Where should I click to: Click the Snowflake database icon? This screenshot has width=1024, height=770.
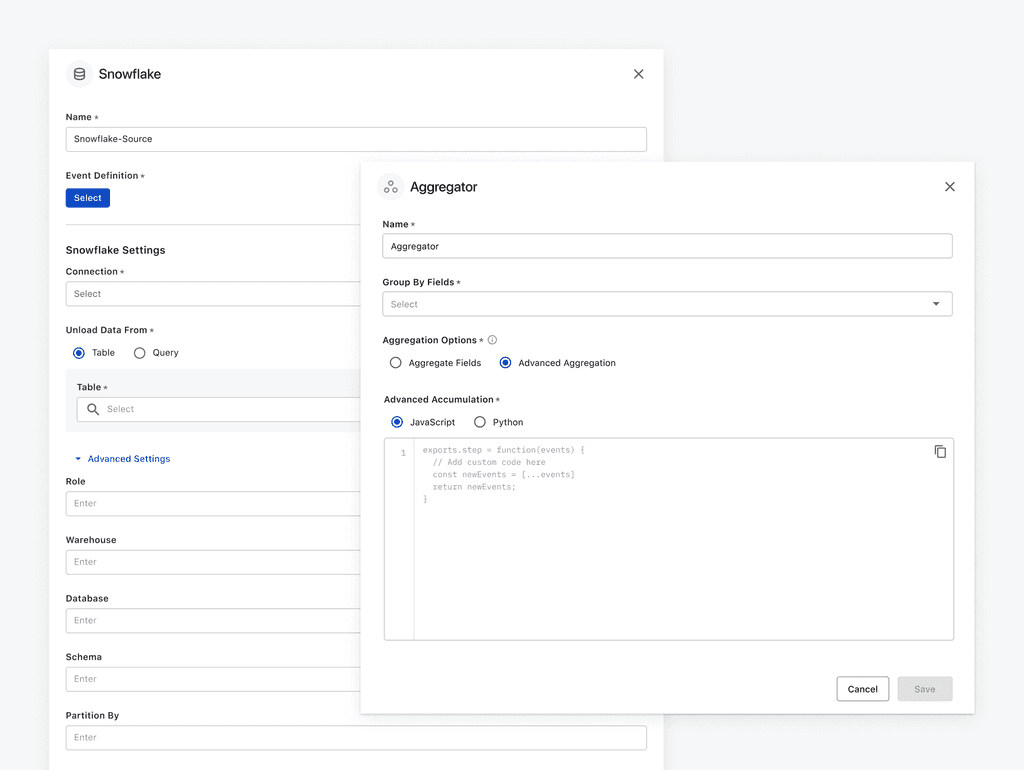[x=79, y=74]
